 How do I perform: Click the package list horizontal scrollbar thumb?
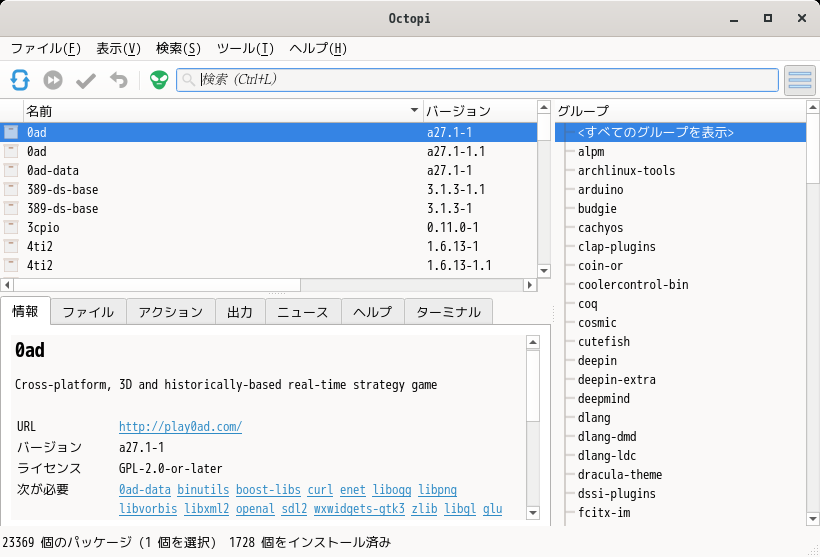157,285
